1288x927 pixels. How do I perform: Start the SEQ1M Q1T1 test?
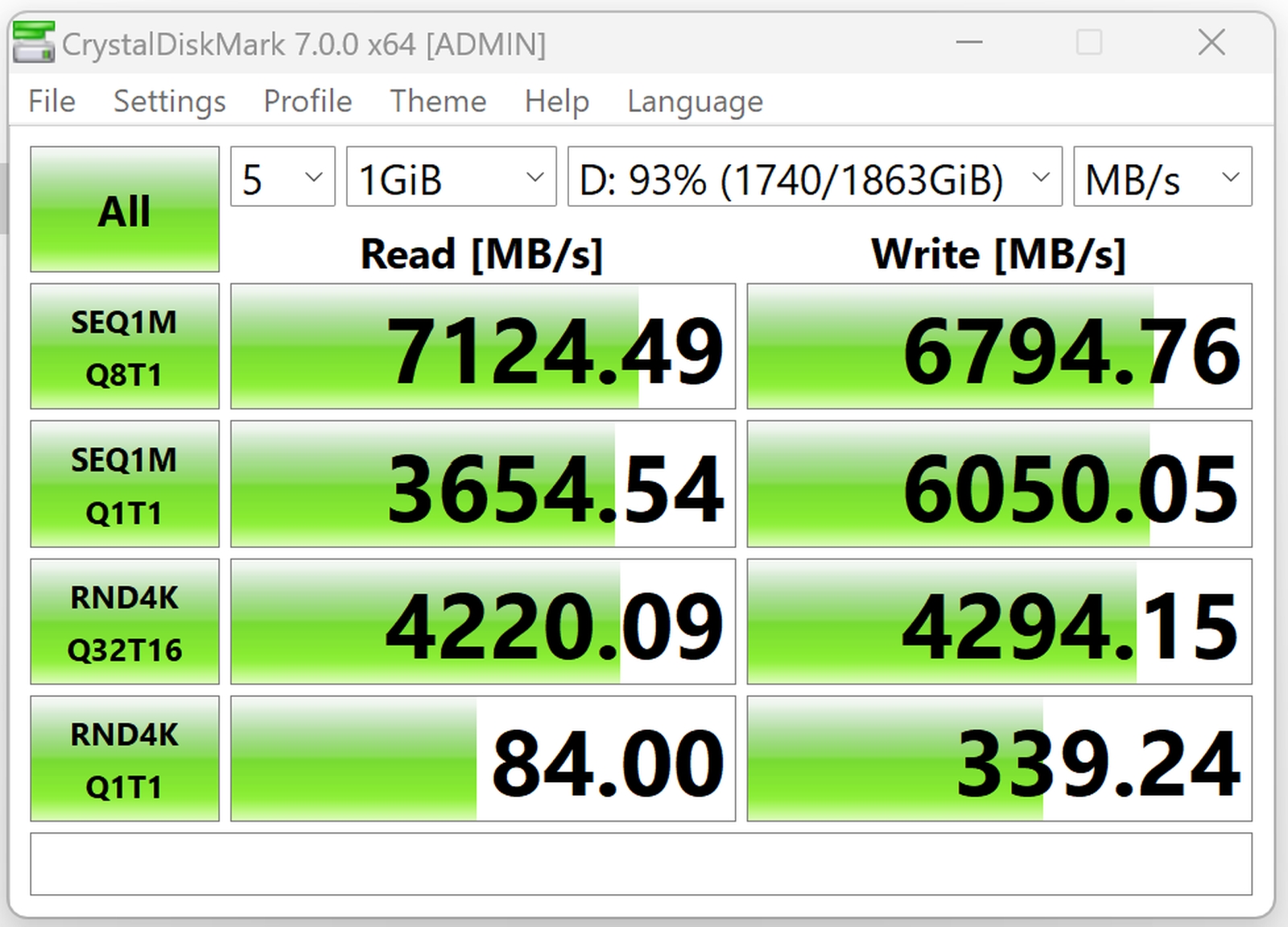125,484
